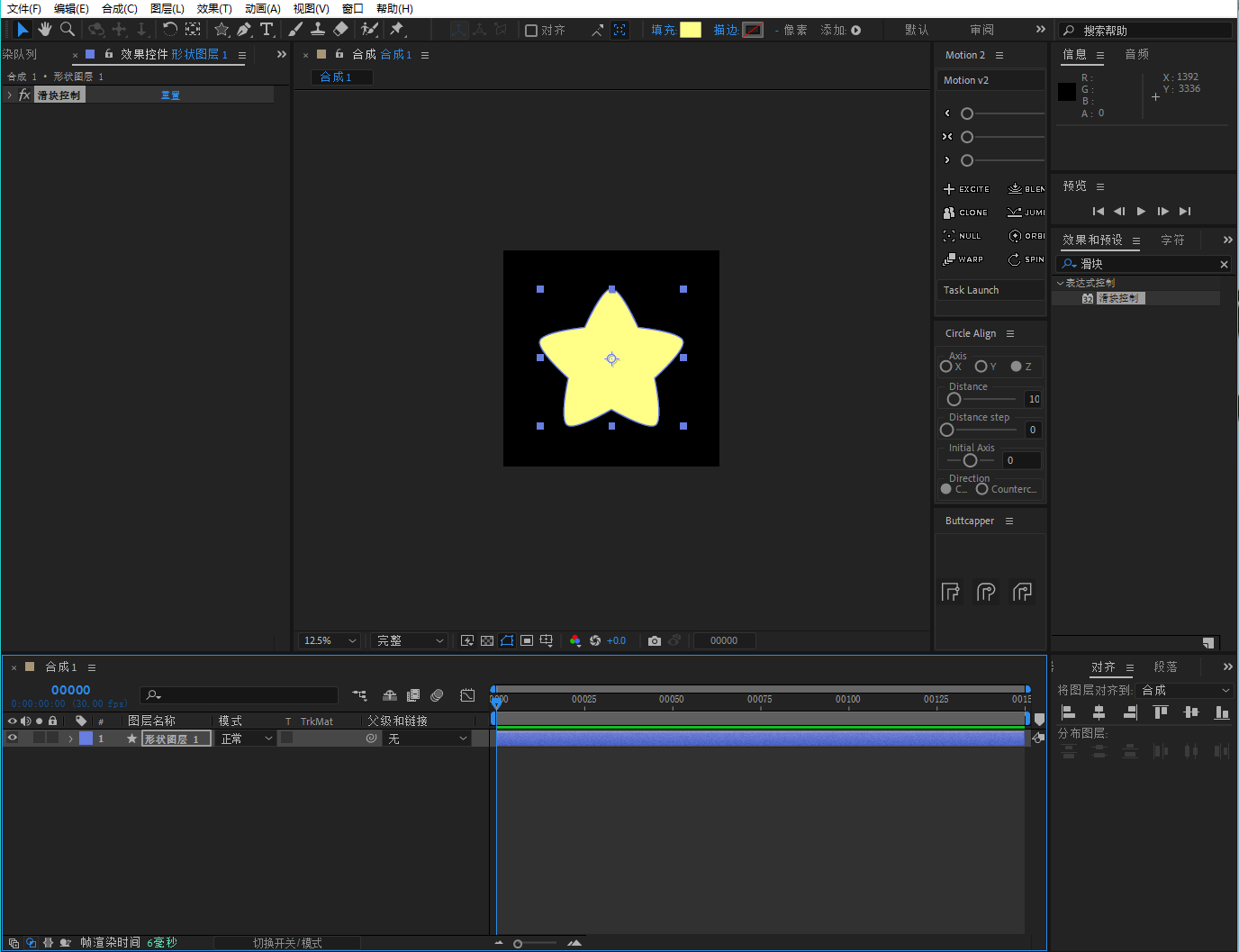Select the Puppet Pin tool
This screenshot has height=952, width=1239.
pyautogui.click(x=397, y=30)
